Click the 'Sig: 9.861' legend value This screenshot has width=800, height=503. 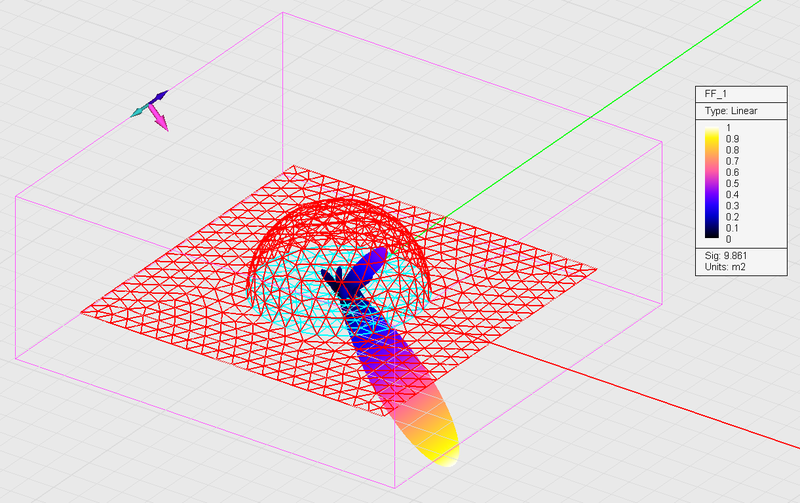[x=726, y=256]
